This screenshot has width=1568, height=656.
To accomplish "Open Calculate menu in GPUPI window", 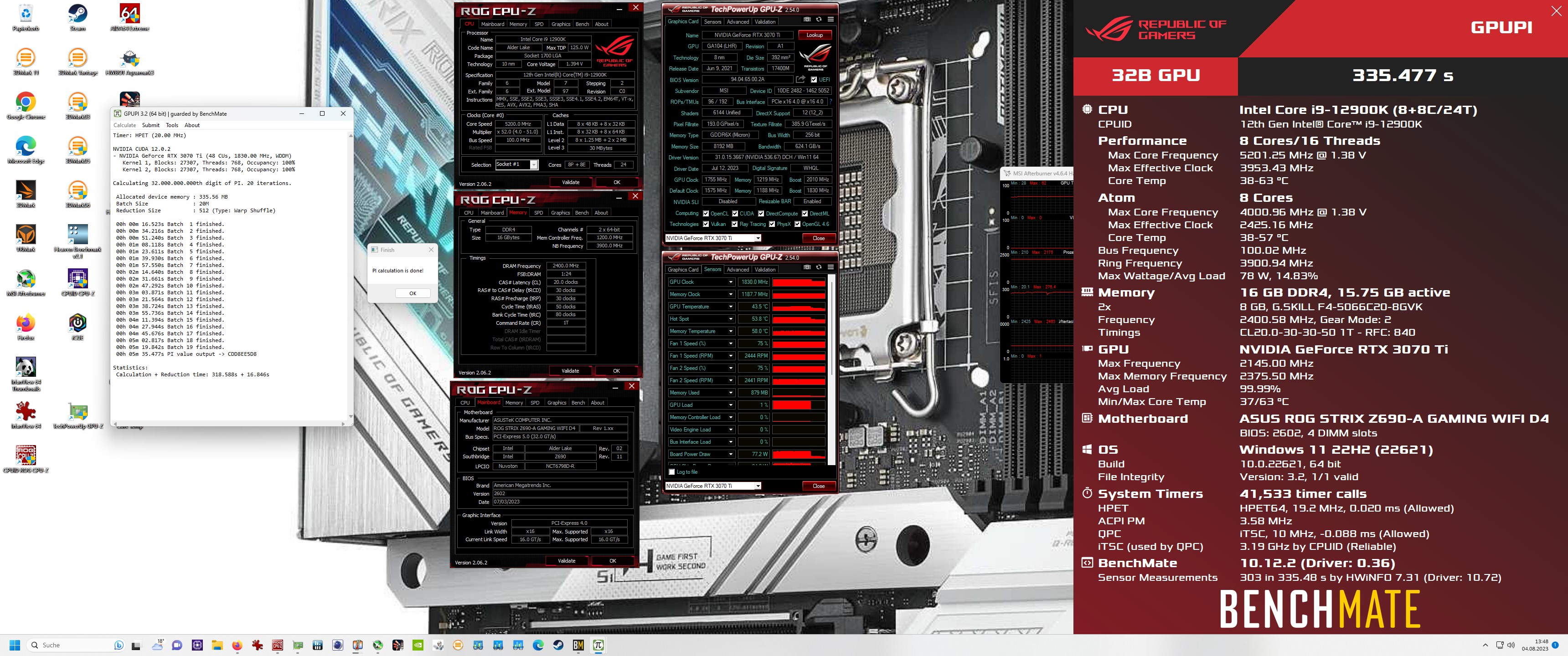I will click(125, 125).
